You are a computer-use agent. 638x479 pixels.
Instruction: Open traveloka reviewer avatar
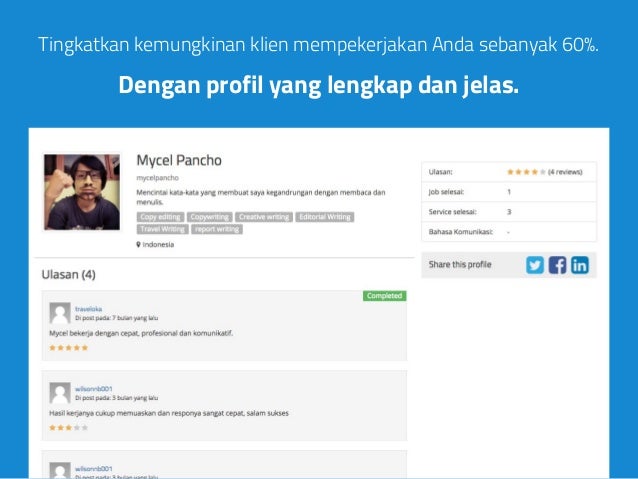click(60, 313)
